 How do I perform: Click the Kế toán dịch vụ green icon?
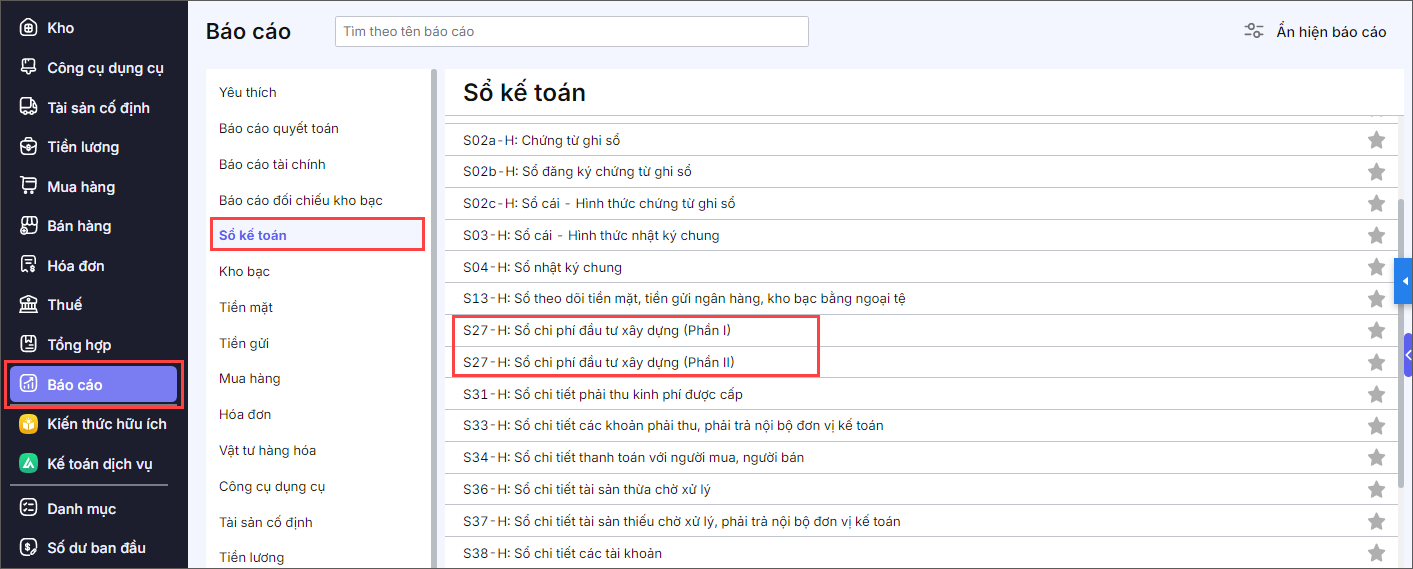28,464
